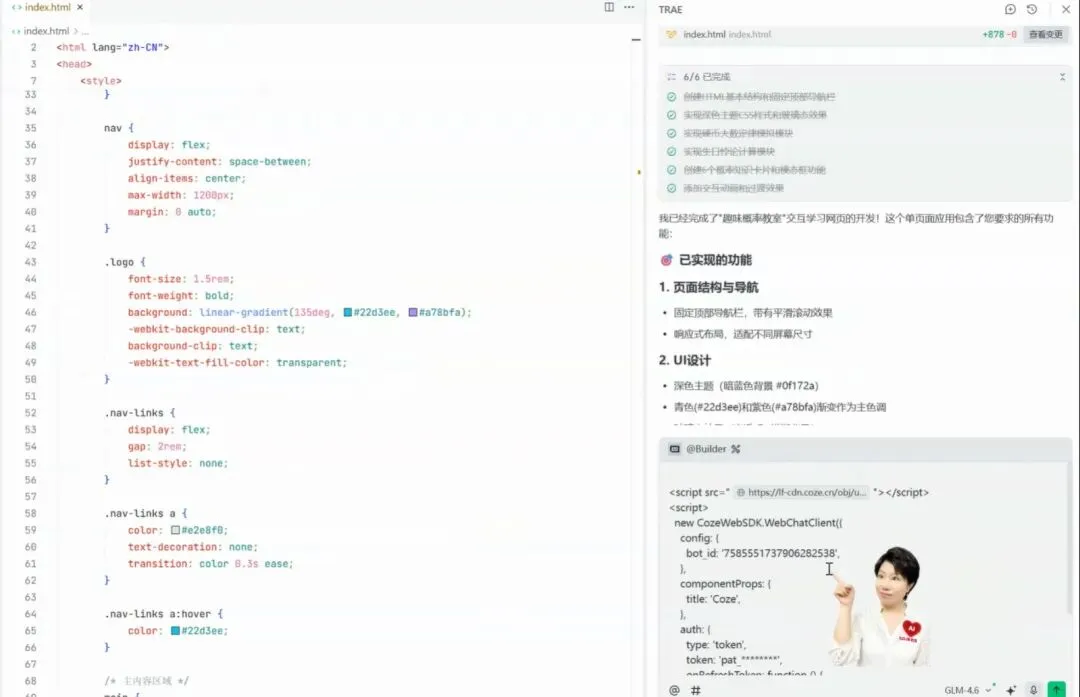Viewport: 1080px width, 697px height.
Task: Click the 1. 页面结构与导航 heading
Action: click(x=708, y=287)
